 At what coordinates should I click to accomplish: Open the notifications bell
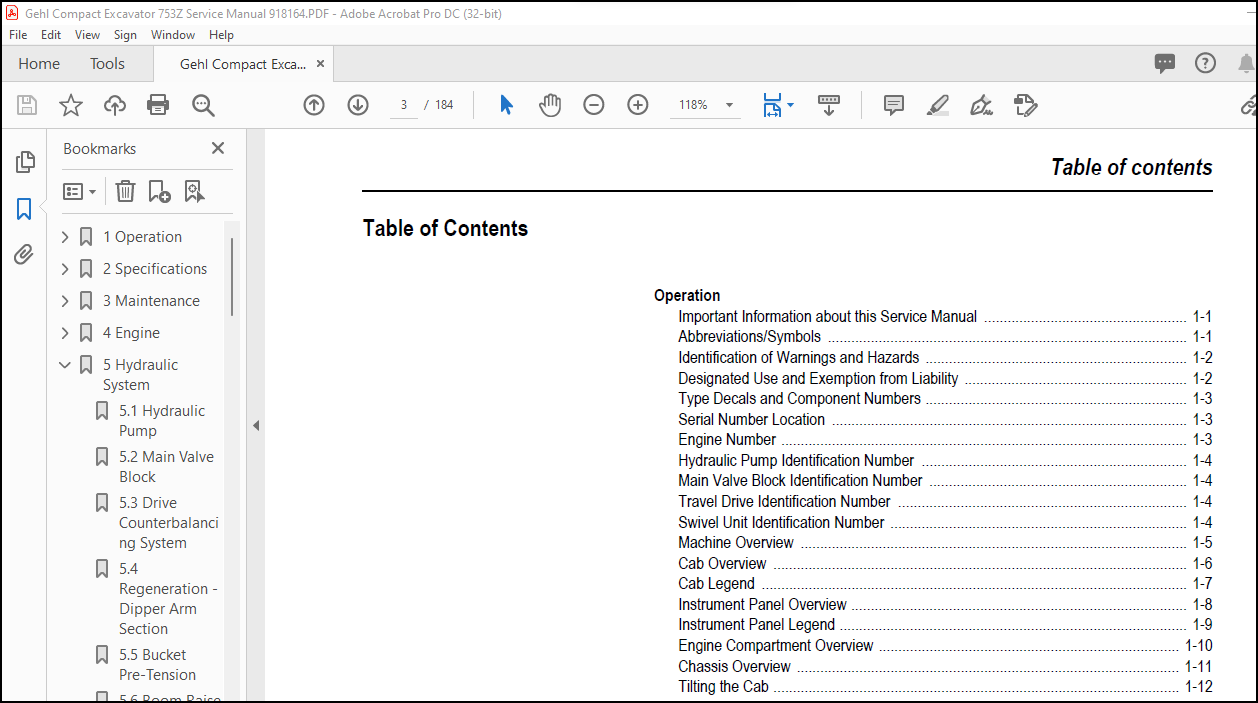pyautogui.click(x=1246, y=64)
